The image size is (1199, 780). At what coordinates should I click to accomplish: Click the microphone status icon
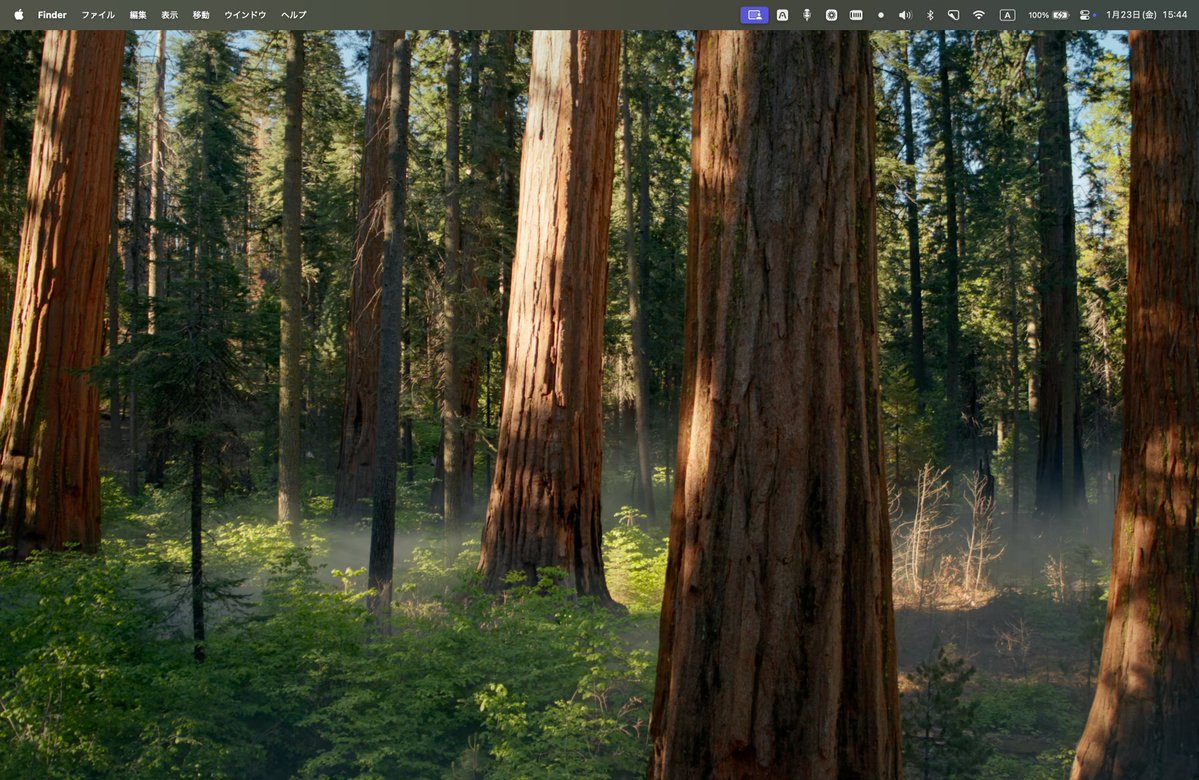(x=807, y=15)
